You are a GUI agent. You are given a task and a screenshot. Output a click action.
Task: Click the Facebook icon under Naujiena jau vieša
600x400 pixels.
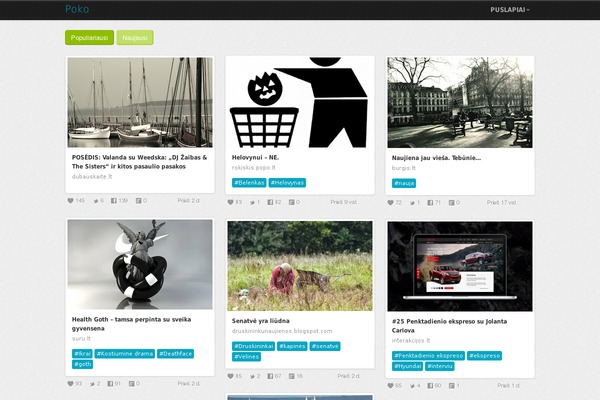(x=430, y=202)
